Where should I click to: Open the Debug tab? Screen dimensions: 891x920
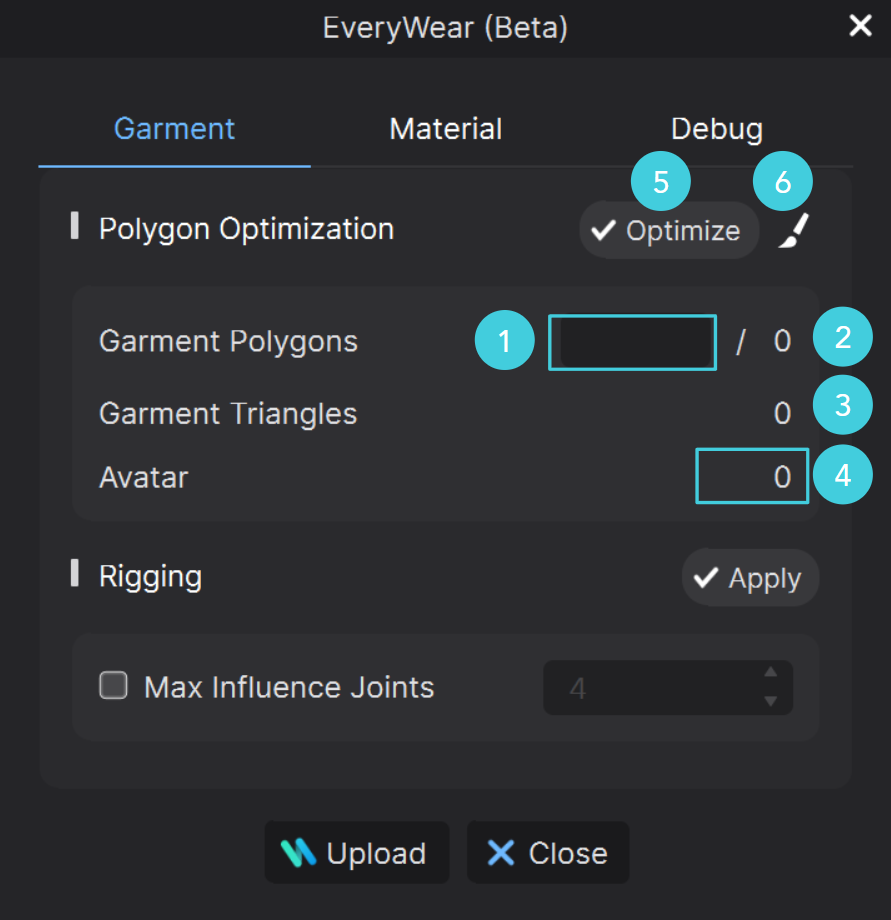pos(716,129)
